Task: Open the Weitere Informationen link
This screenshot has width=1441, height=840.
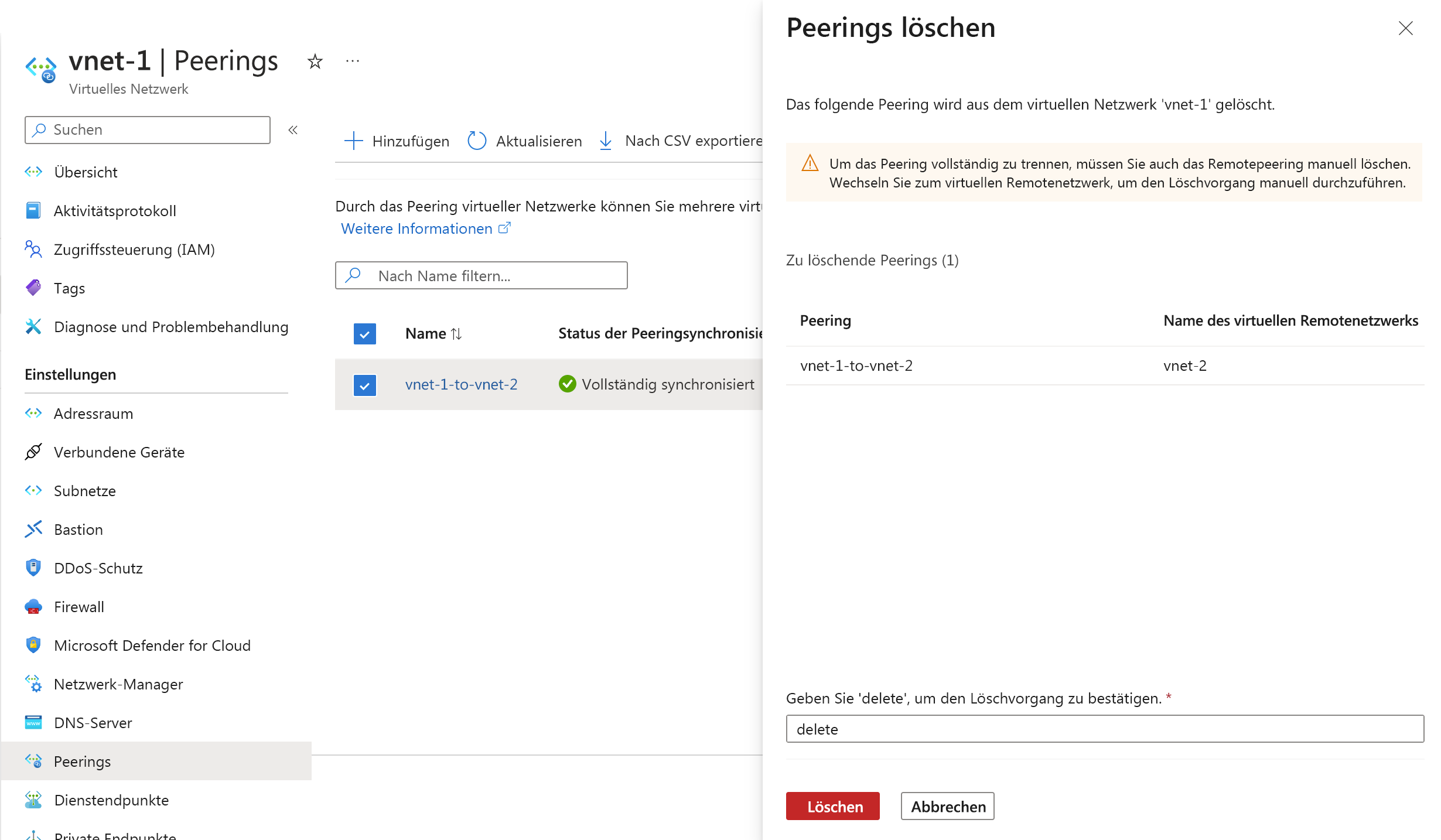Action: point(418,228)
